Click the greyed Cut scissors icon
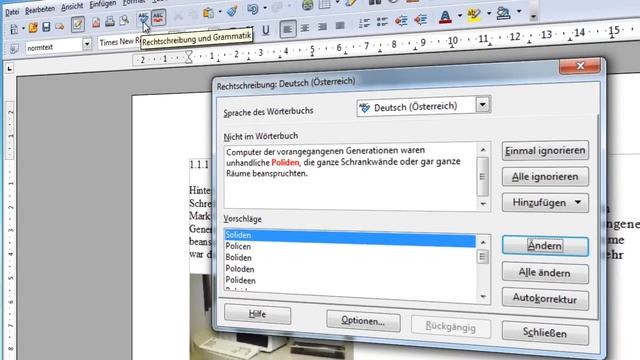Screen dimensions: 640x360 tap(178, 16)
